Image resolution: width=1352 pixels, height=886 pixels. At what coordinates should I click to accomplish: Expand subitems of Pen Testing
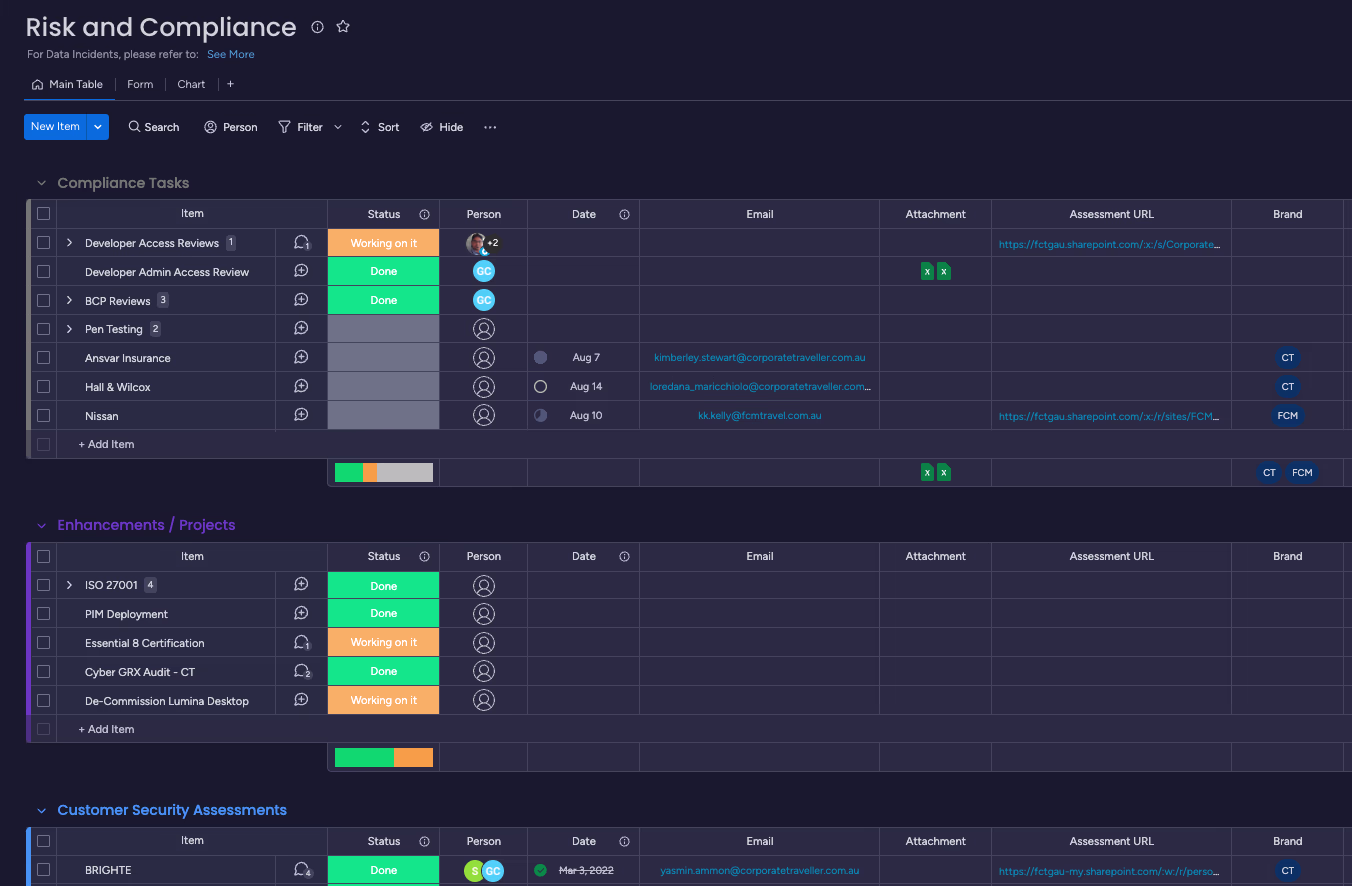(69, 329)
